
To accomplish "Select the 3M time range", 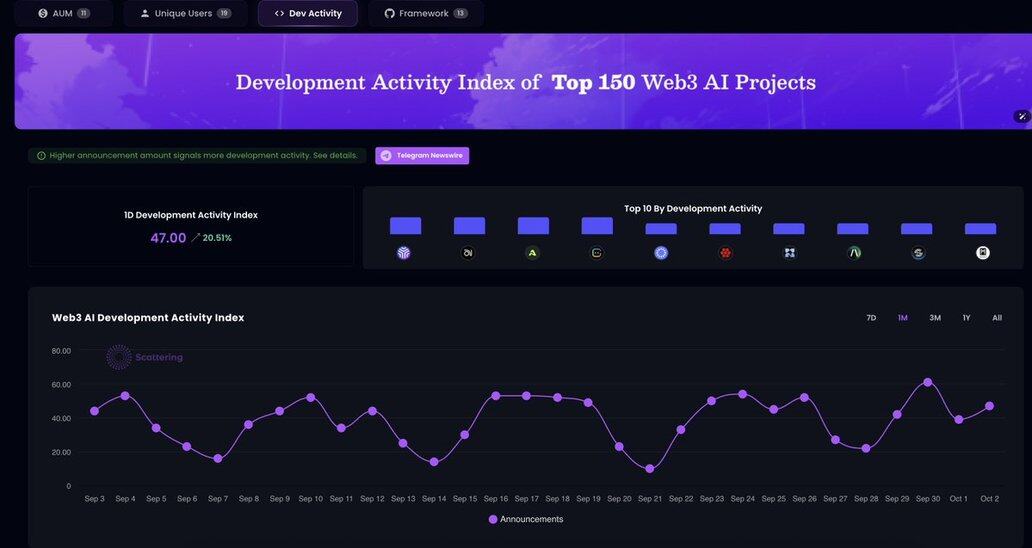I will [934, 318].
